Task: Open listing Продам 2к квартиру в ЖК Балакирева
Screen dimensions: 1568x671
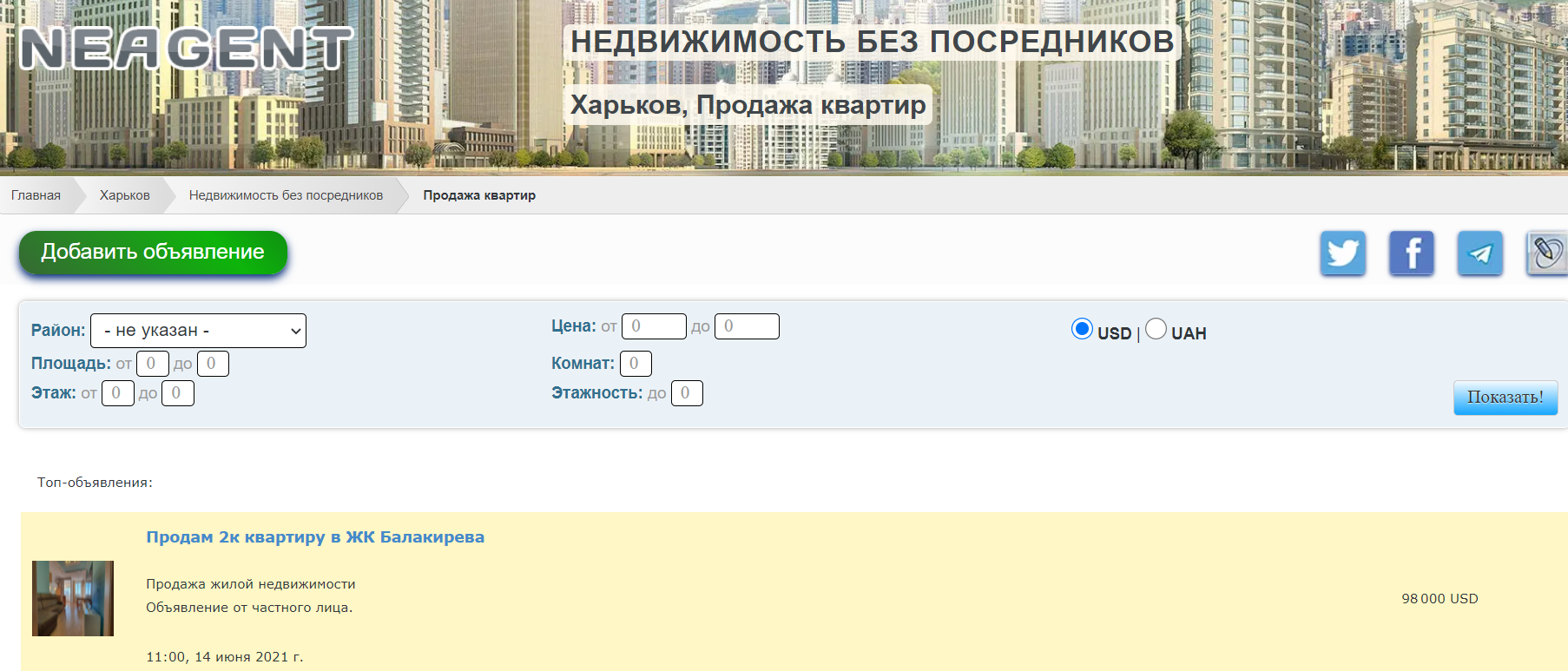Action: [315, 537]
